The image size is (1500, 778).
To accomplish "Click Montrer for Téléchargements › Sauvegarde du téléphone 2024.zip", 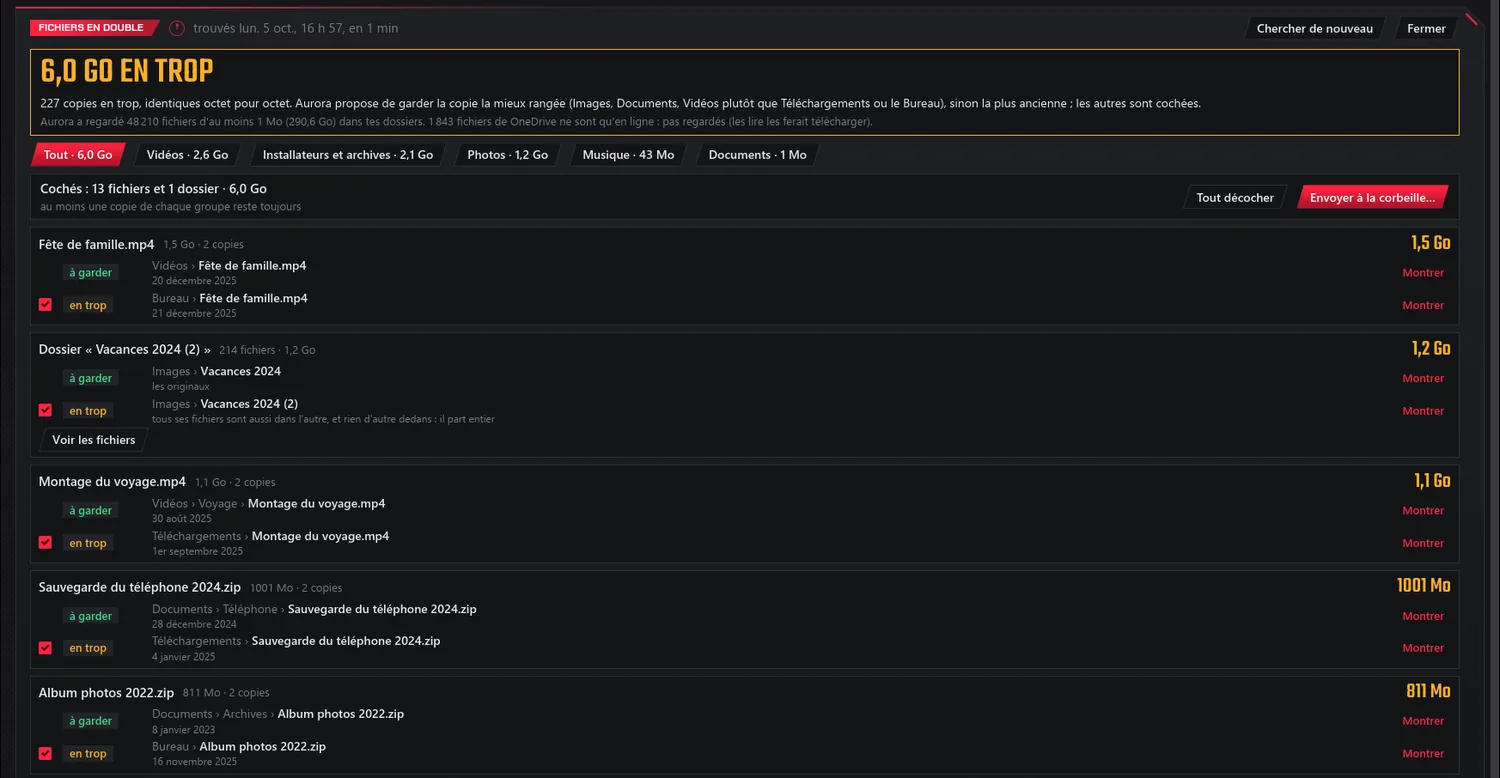I will [1423, 648].
